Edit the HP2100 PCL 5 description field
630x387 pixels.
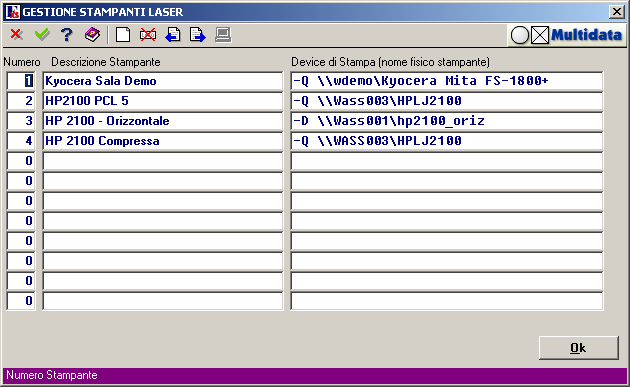coord(163,101)
